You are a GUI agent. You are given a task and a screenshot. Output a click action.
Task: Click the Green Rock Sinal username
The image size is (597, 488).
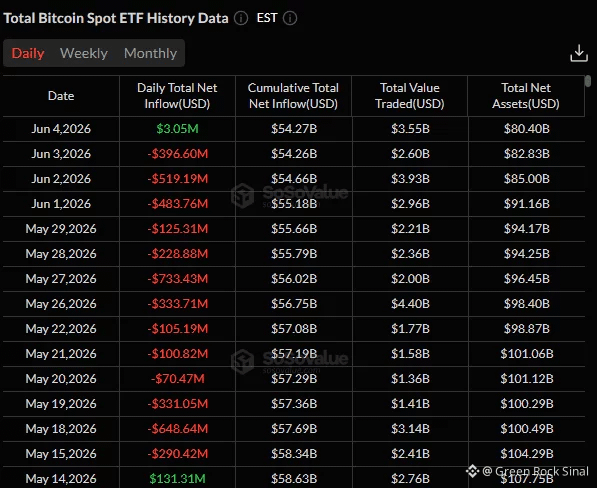click(x=542, y=471)
